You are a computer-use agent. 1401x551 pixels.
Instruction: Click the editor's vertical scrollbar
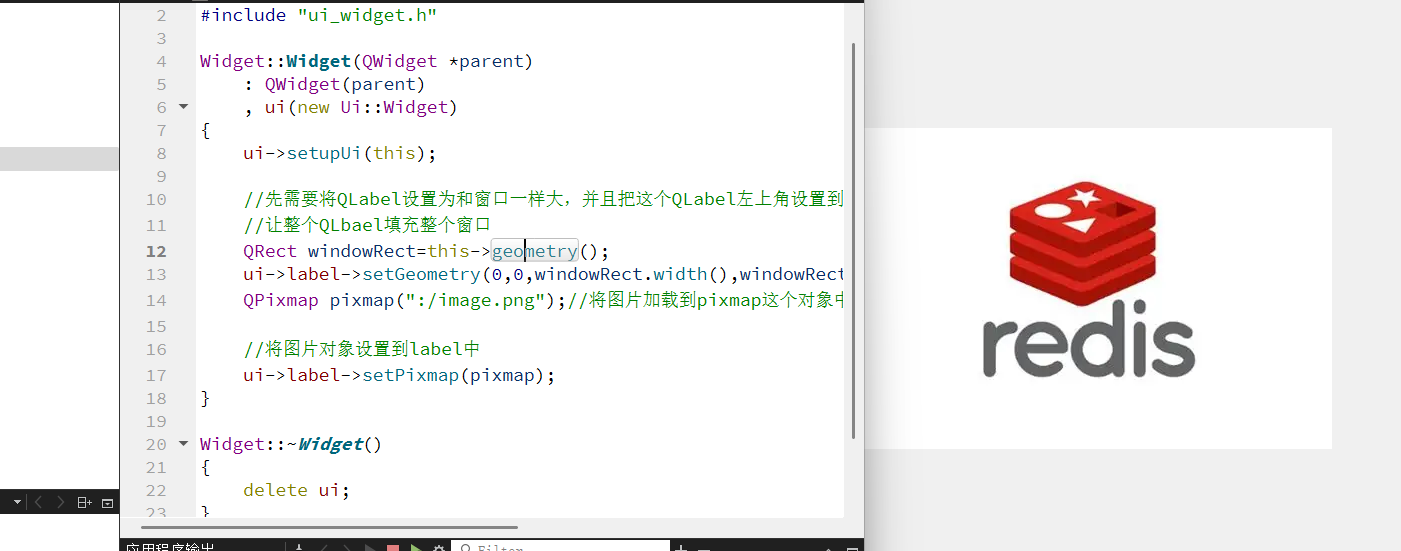[853, 240]
